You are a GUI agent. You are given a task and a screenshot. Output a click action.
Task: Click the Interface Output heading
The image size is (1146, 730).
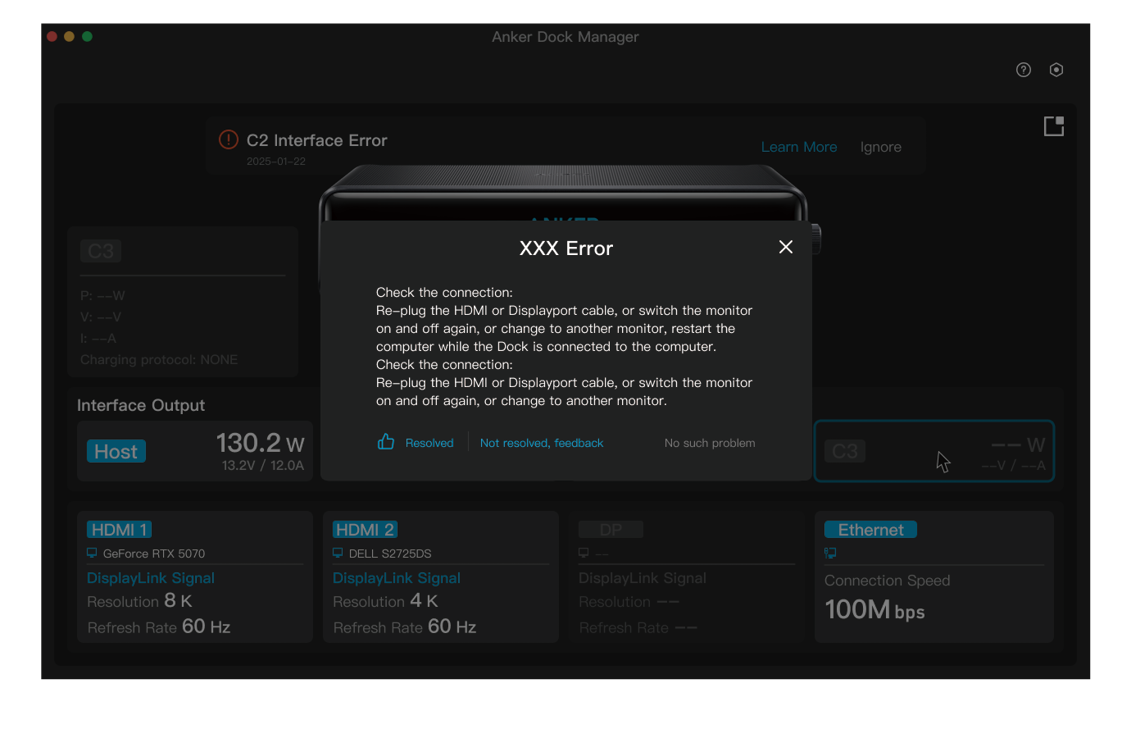tap(141, 406)
